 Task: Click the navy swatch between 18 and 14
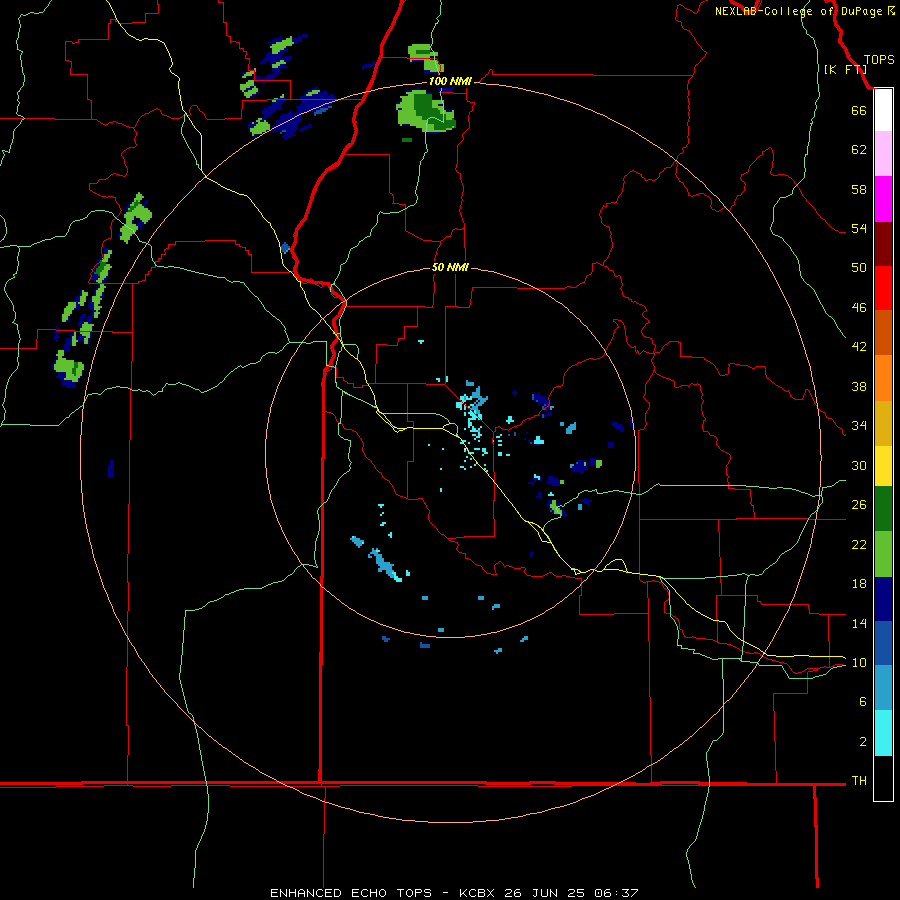(883, 599)
